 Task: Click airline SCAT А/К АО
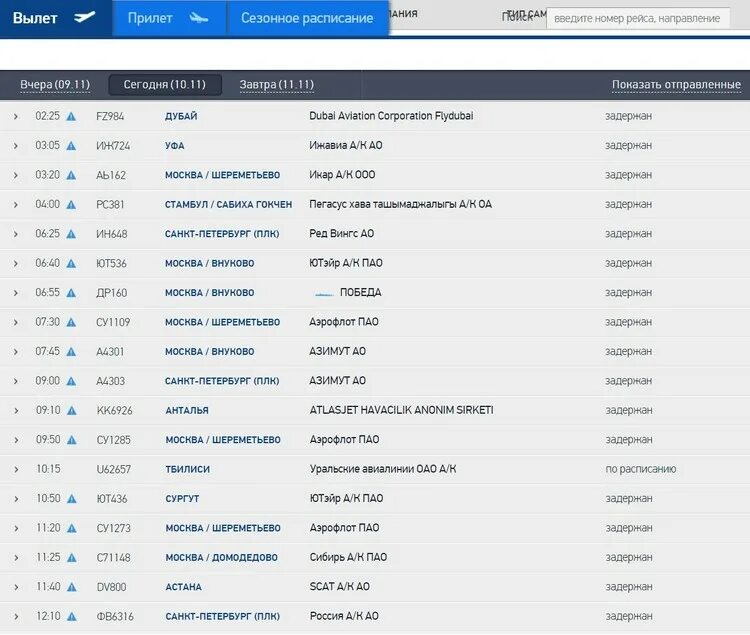pos(340,587)
